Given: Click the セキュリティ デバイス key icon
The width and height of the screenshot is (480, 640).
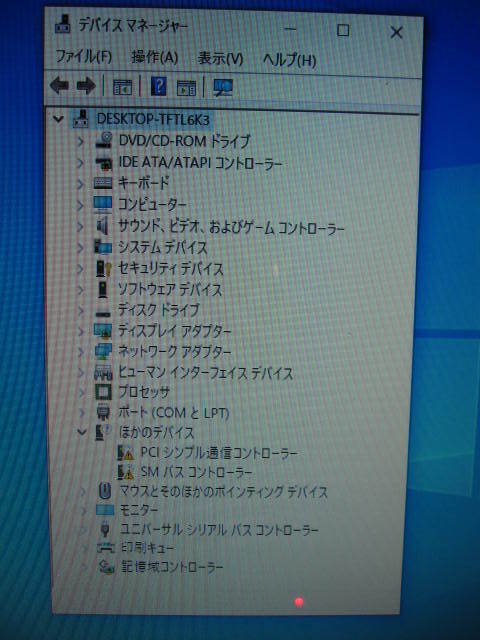Looking at the screenshot, I should (104, 269).
